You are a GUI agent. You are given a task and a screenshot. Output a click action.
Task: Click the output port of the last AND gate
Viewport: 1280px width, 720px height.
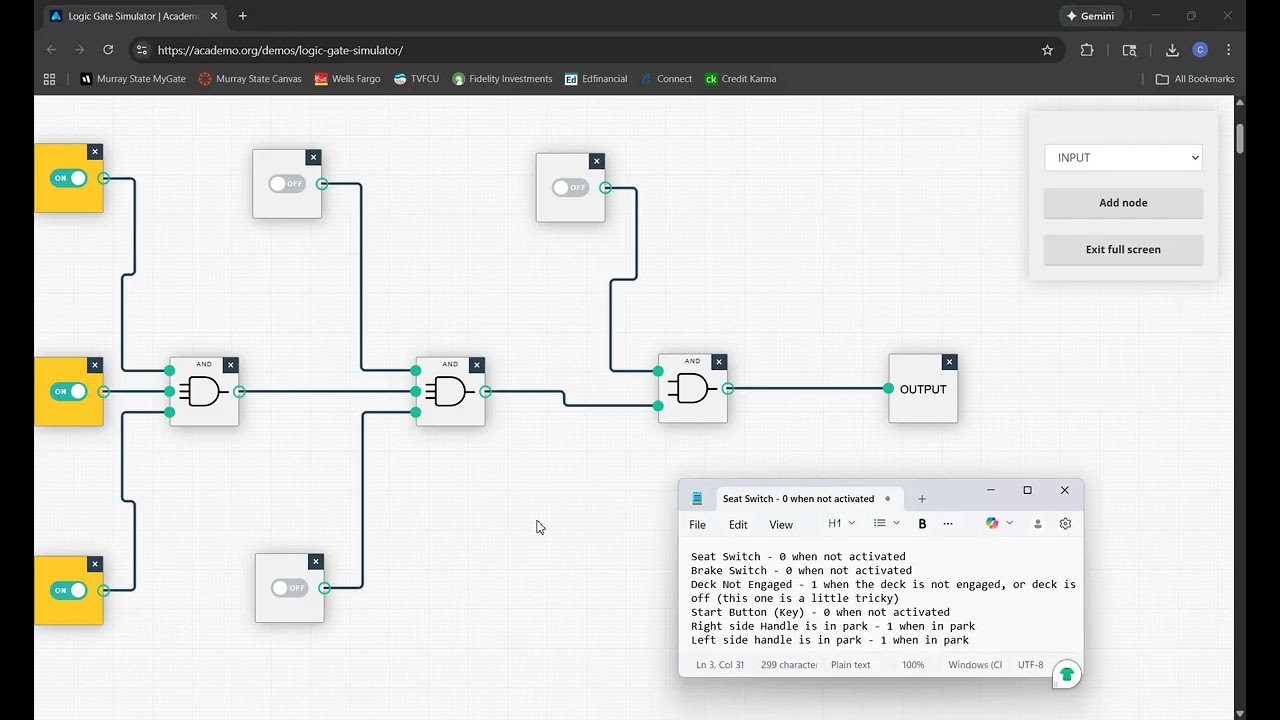point(728,388)
